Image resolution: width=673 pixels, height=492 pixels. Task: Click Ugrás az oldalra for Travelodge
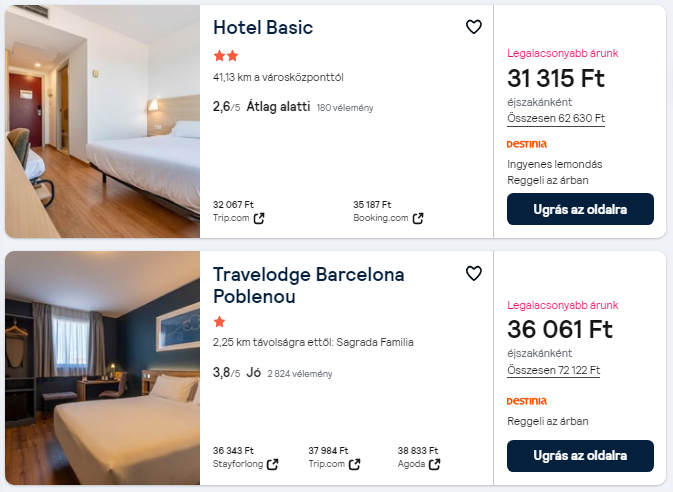(x=580, y=456)
